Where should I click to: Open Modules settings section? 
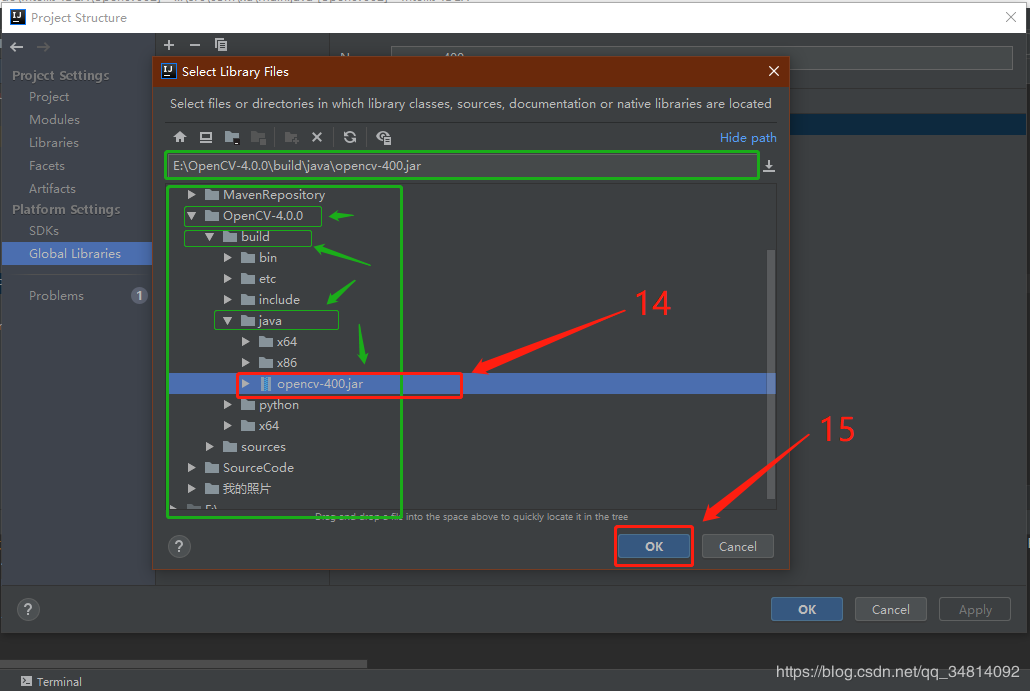[x=54, y=120]
